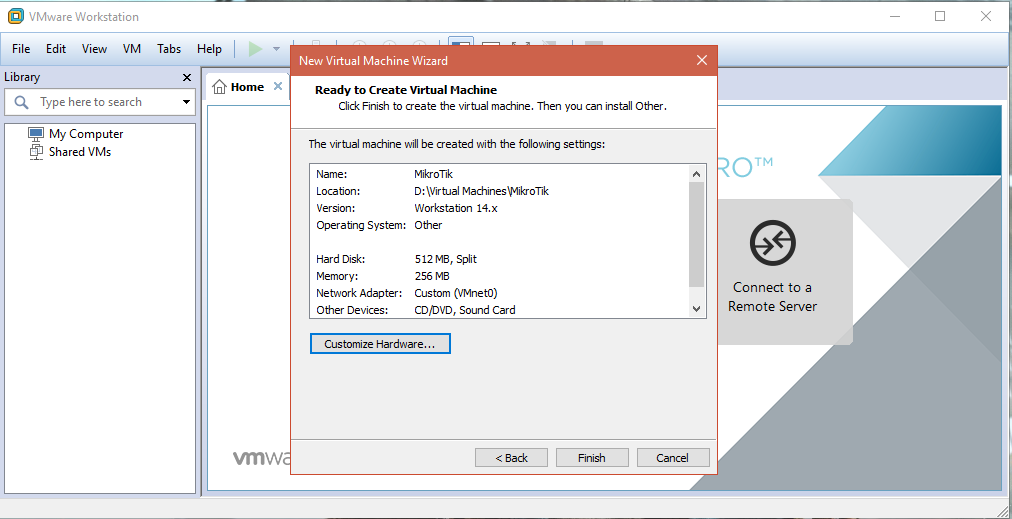Click the green Power On play icon
1012x519 pixels.
(256, 48)
